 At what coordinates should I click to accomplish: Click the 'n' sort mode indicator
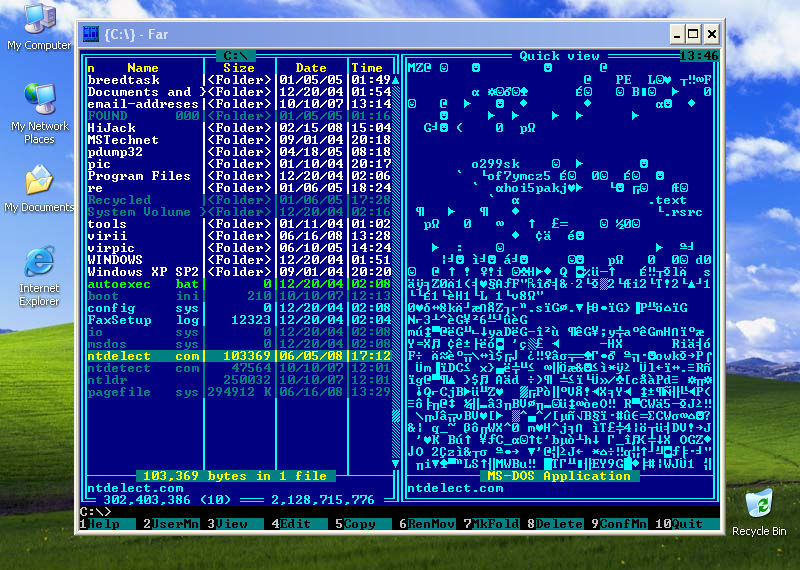(x=91, y=68)
